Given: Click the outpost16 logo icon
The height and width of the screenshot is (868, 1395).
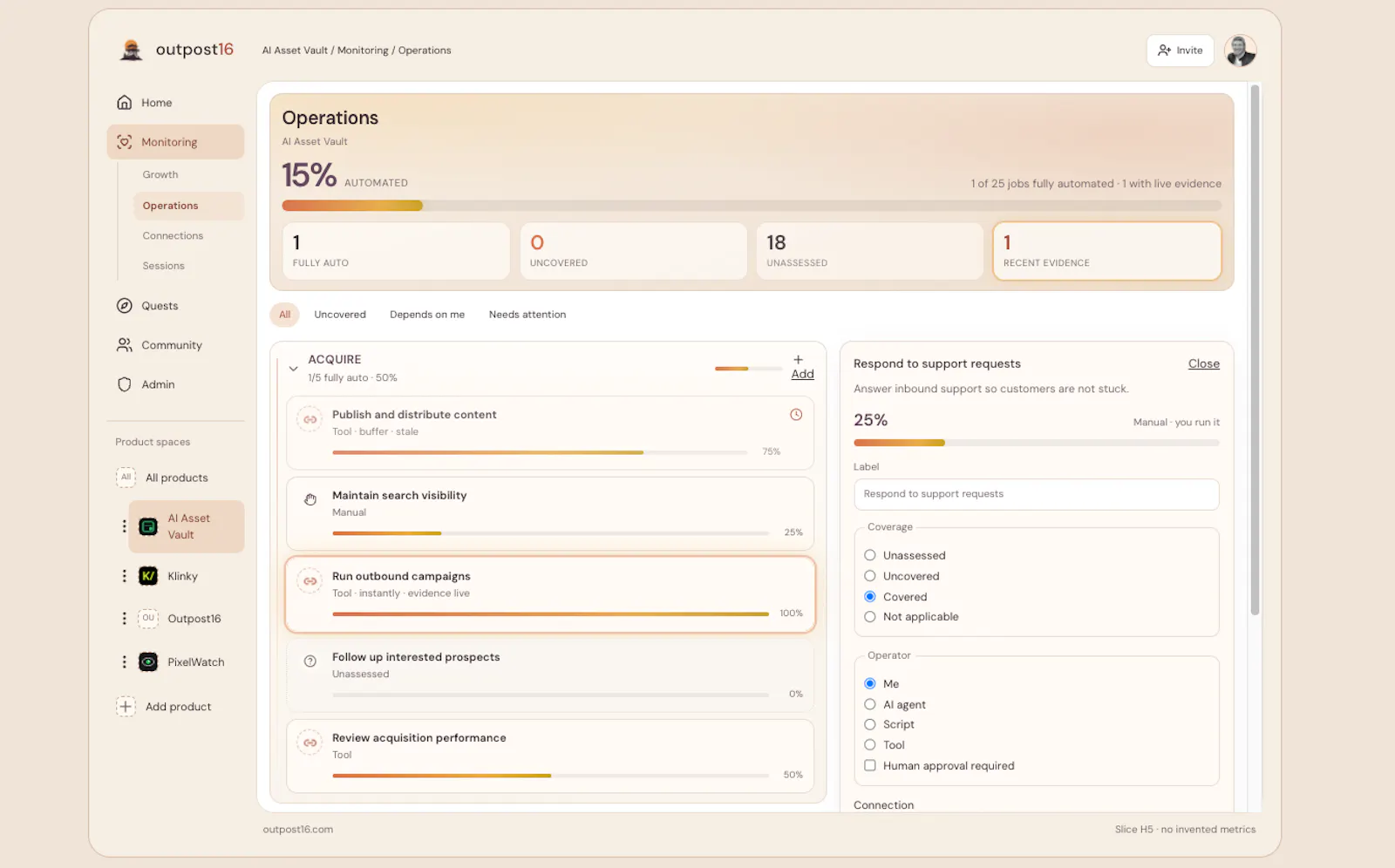Looking at the screenshot, I should (132, 50).
